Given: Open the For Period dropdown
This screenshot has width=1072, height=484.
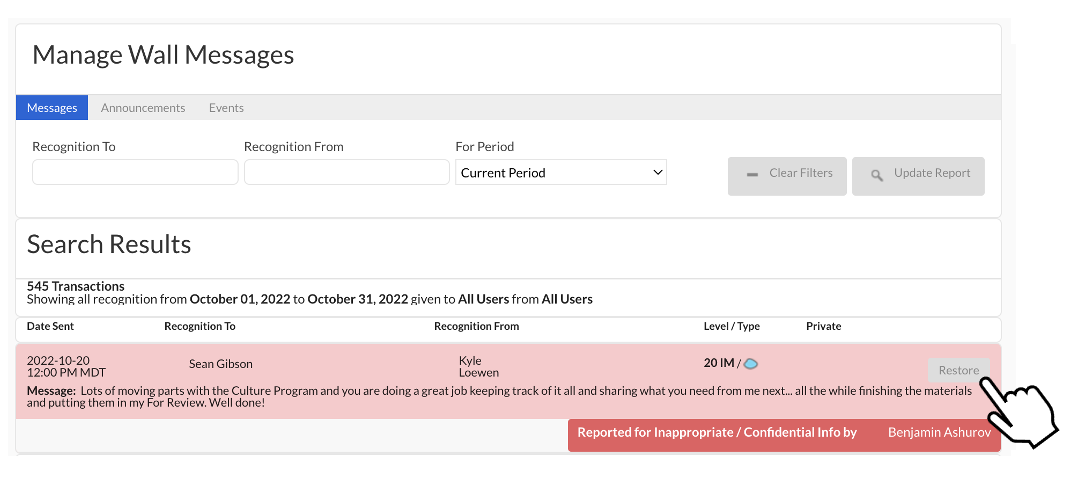Looking at the screenshot, I should coord(561,172).
